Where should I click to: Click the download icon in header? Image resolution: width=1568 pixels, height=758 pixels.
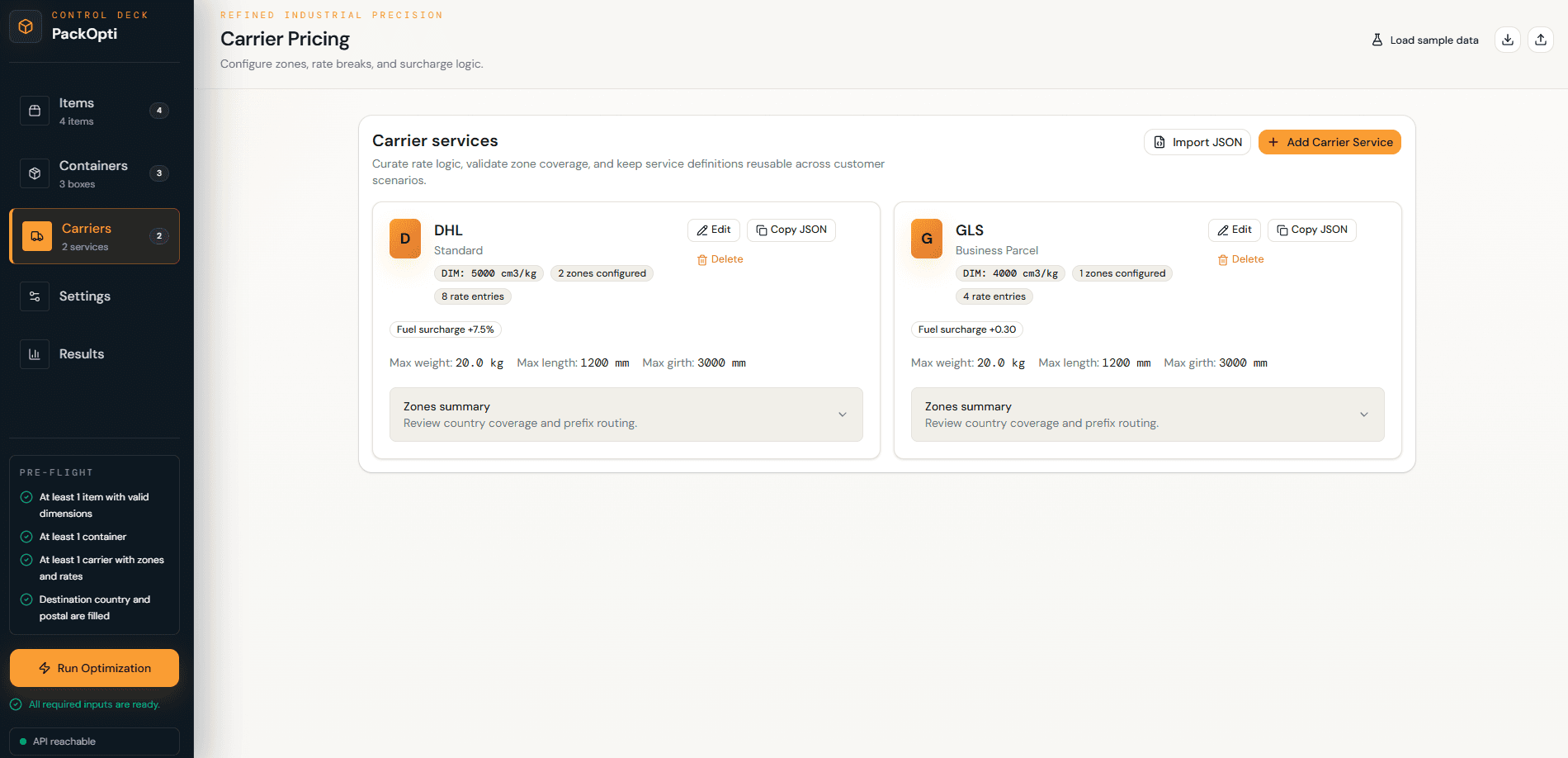coord(1508,40)
